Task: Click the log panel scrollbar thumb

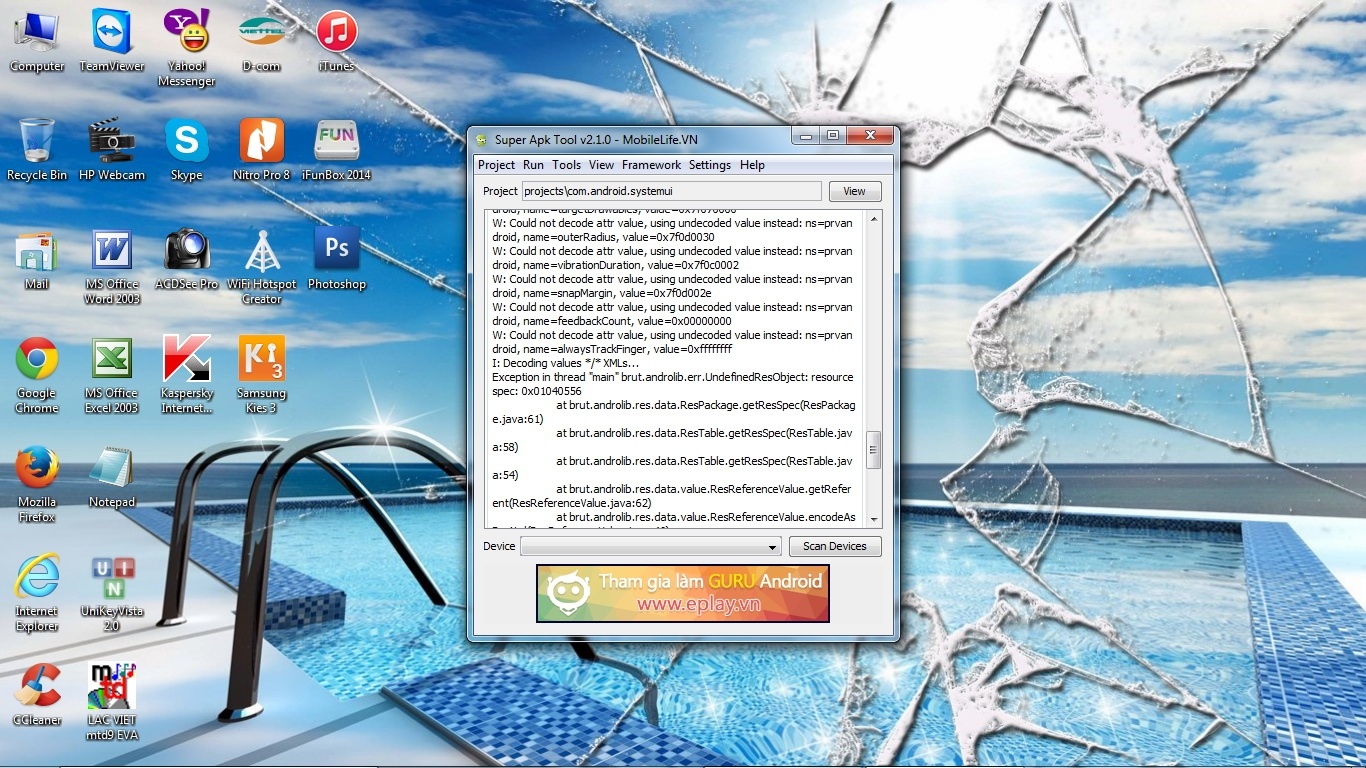Action: pos(873,450)
